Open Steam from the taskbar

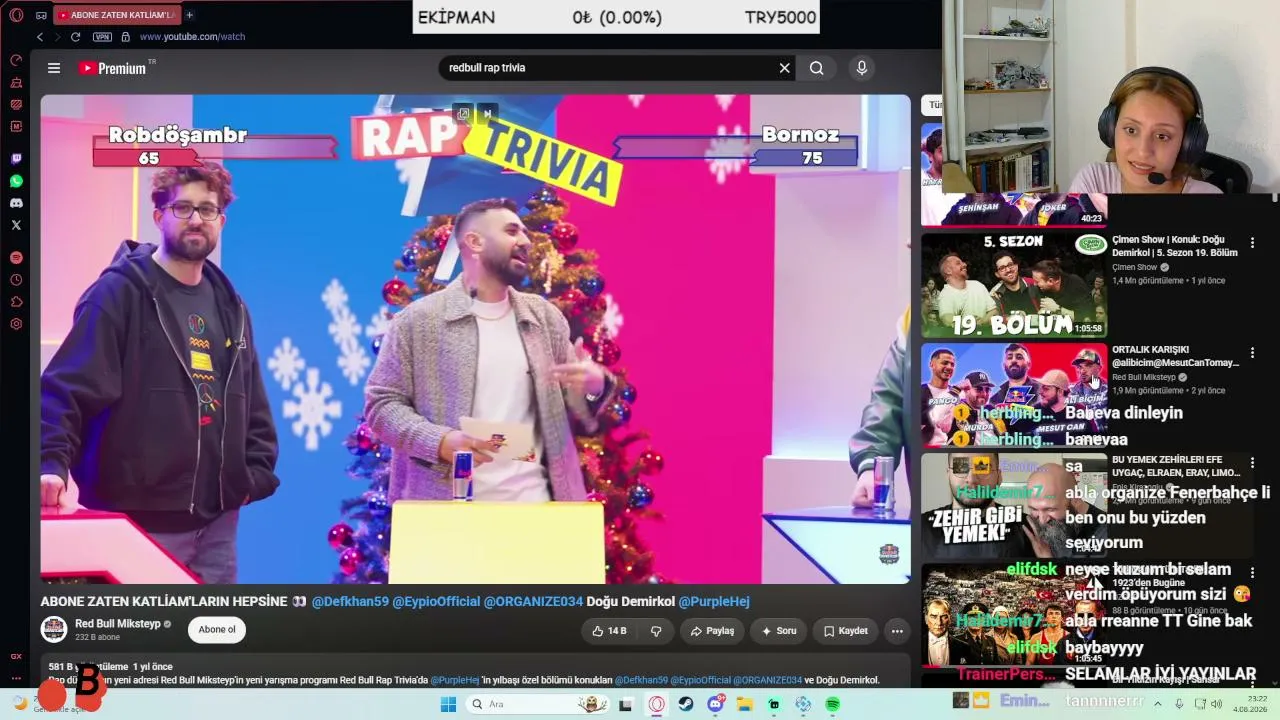coord(686,704)
